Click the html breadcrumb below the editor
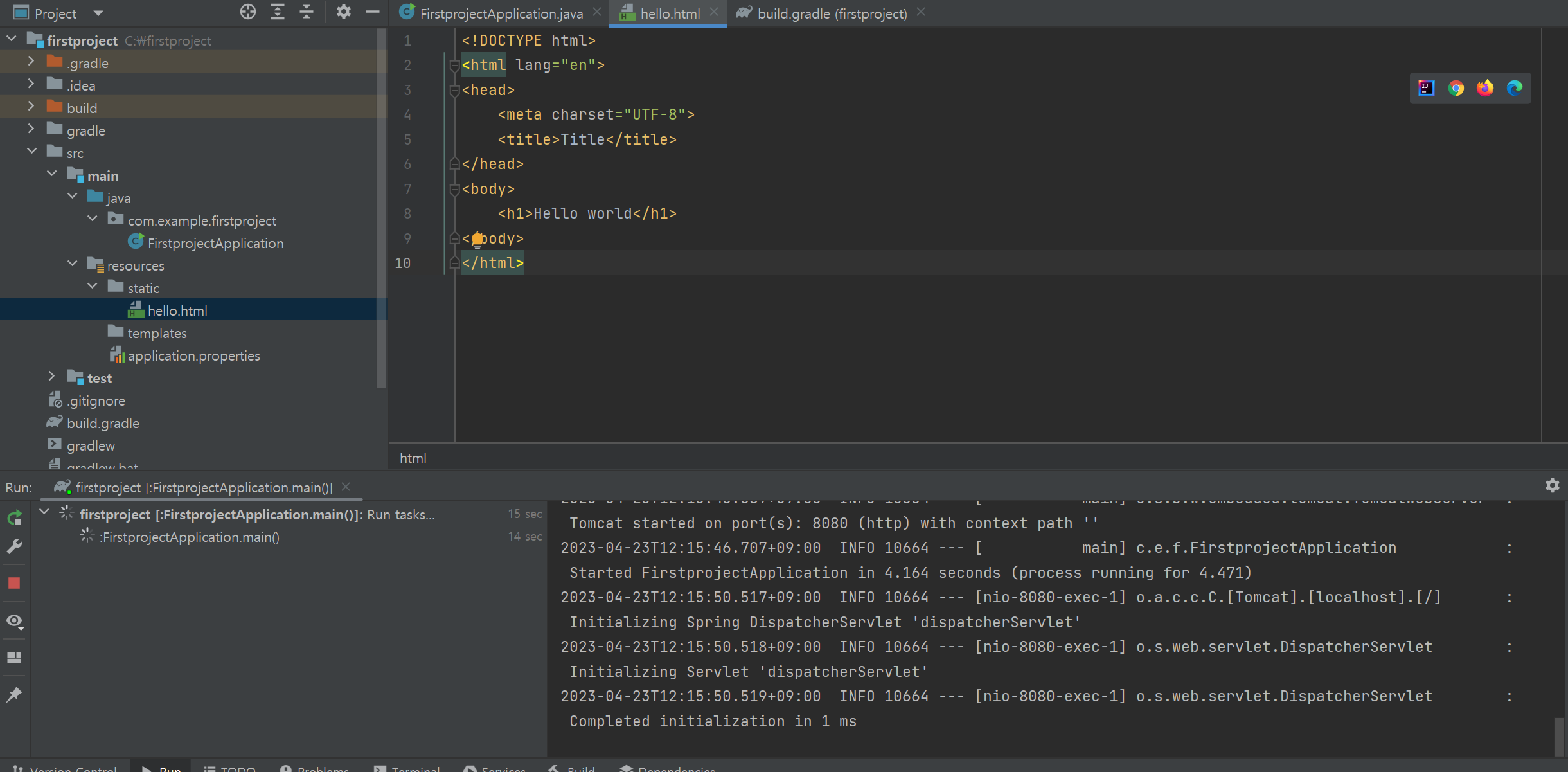The image size is (1568, 772). pyautogui.click(x=413, y=458)
